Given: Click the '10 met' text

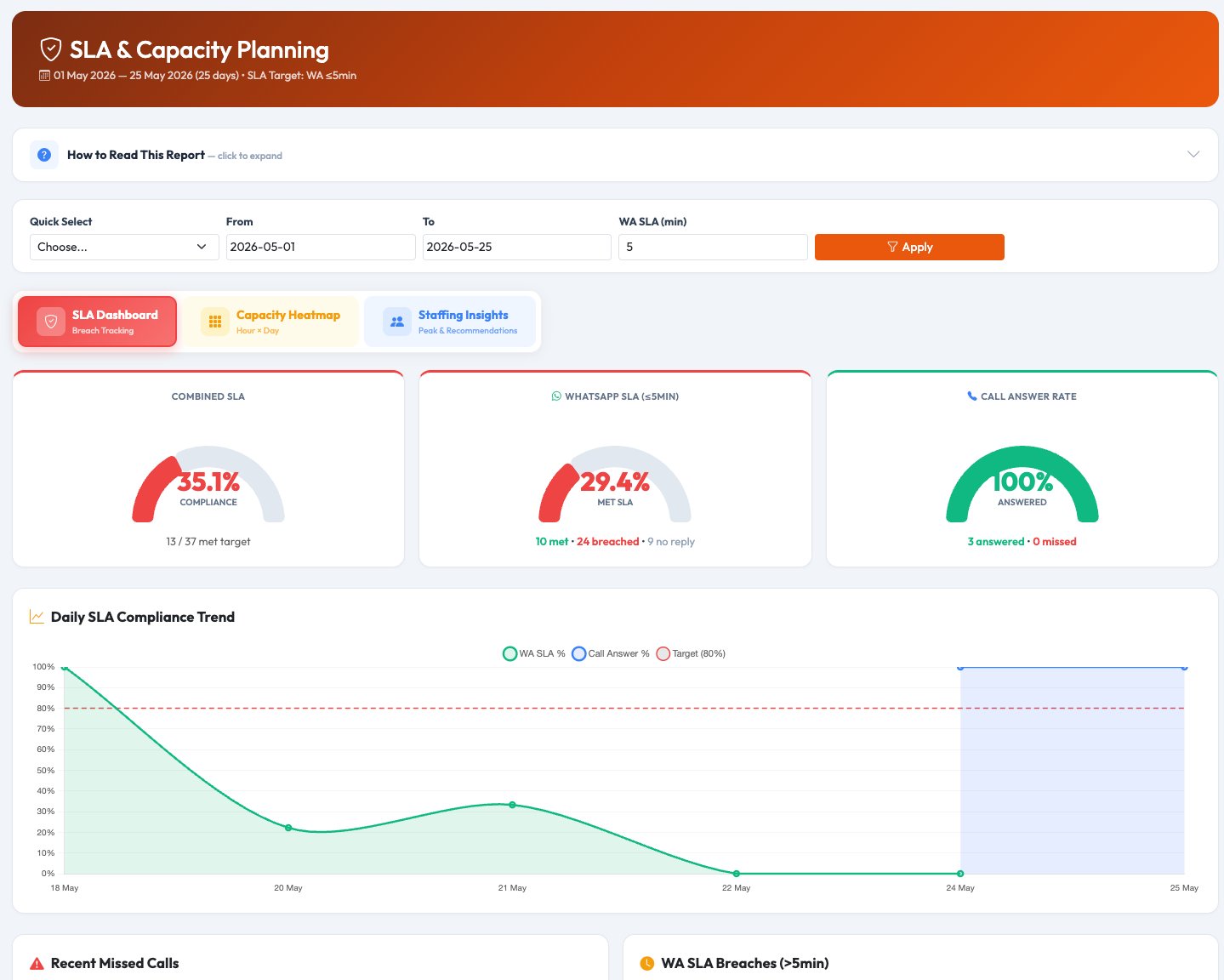Looking at the screenshot, I should [x=552, y=542].
